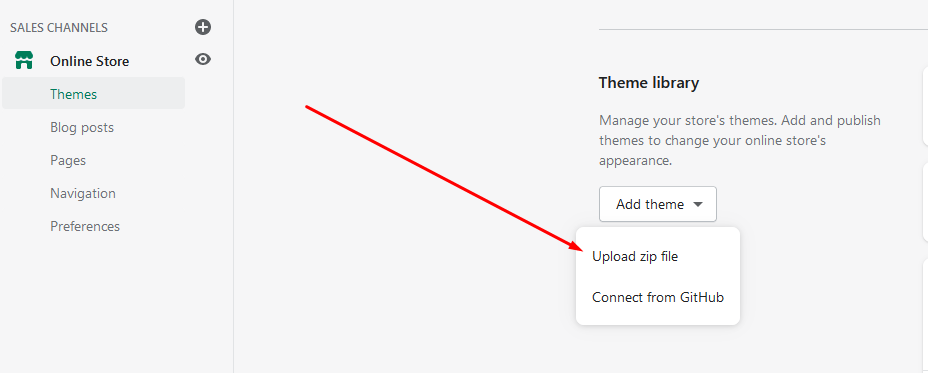
Task: Expand the Add theme dropdown caret
Action: (x=698, y=205)
